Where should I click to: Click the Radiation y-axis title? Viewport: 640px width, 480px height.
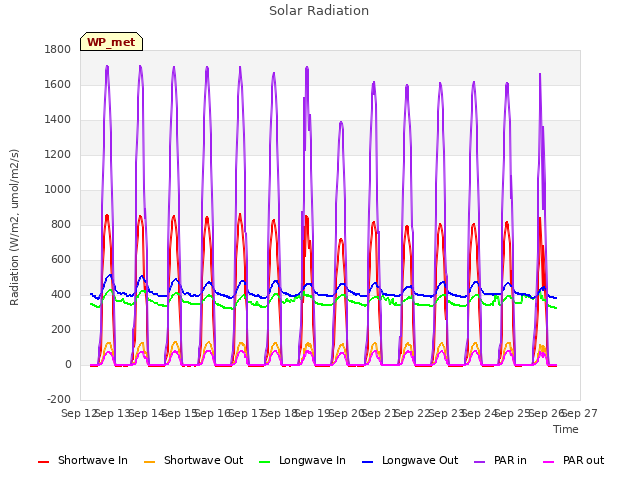click(x=14, y=227)
